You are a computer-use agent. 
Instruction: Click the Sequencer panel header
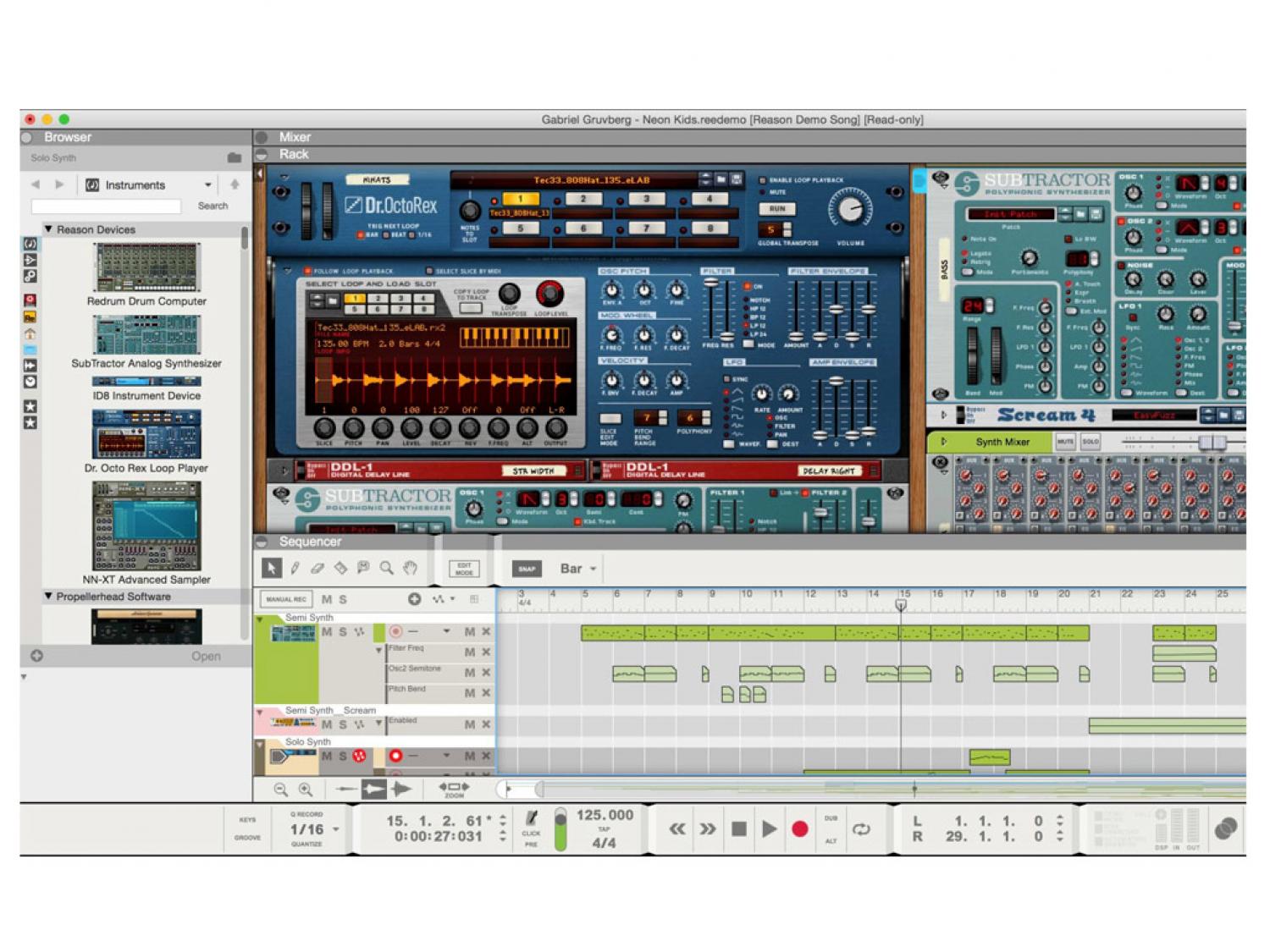310,542
